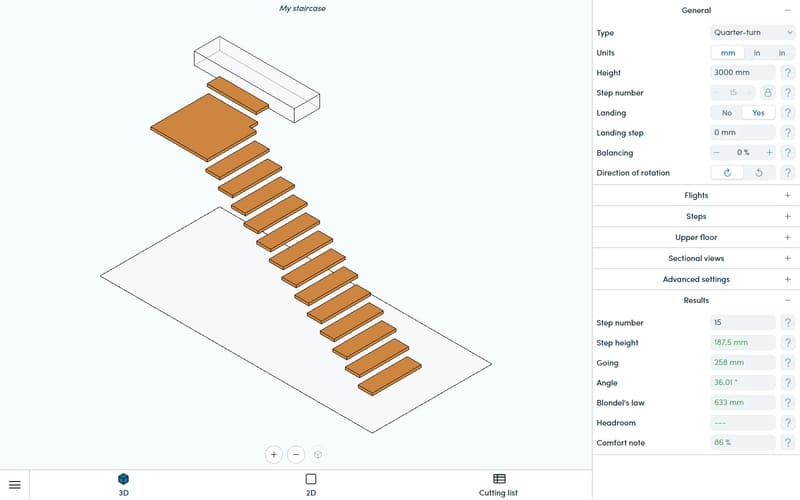800x500 pixels.
Task: Click the Step height value 187.5 mm
Action: pyautogui.click(x=742, y=342)
